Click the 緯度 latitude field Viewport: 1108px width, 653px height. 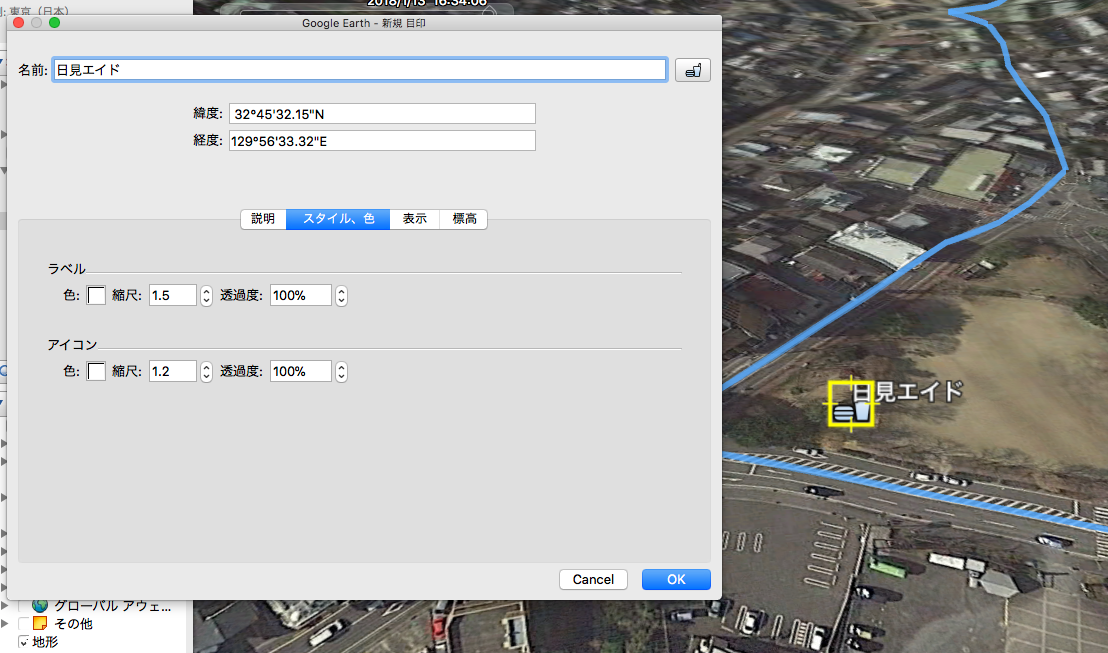pyautogui.click(x=382, y=114)
